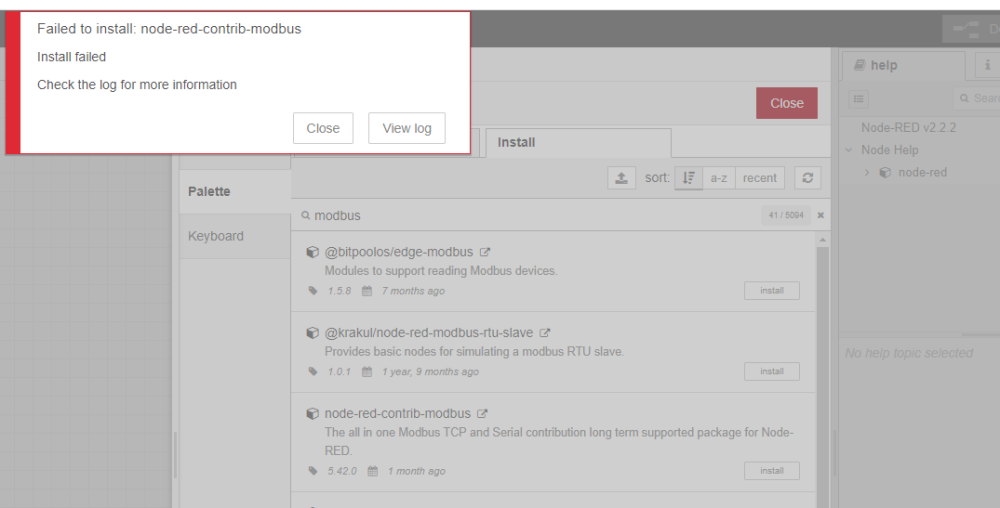Click the upload module file icon
The height and width of the screenshot is (508, 1000).
tap(621, 178)
